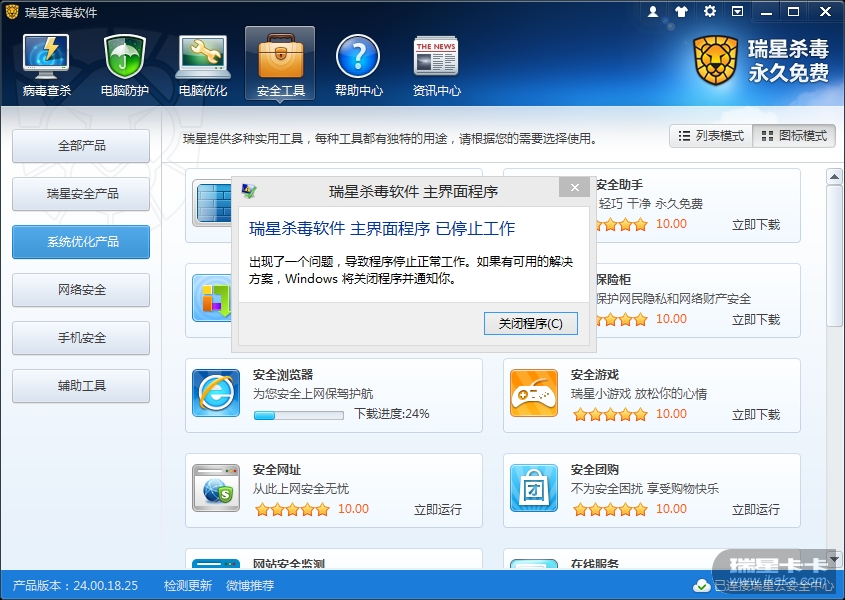Click 已连接瑞星云安全中心 status text
This screenshot has width=845, height=600.
[773, 585]
